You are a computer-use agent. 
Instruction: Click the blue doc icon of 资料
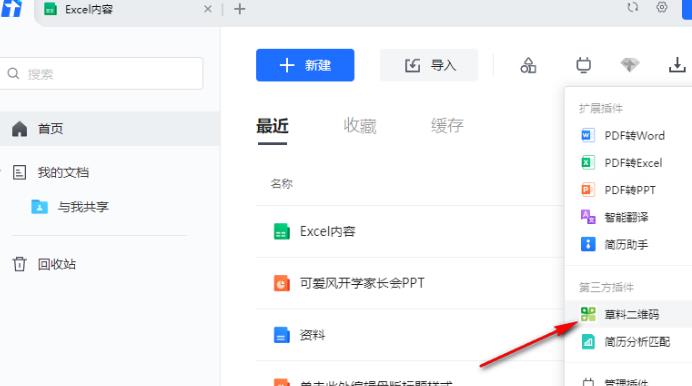pos(282,335)
